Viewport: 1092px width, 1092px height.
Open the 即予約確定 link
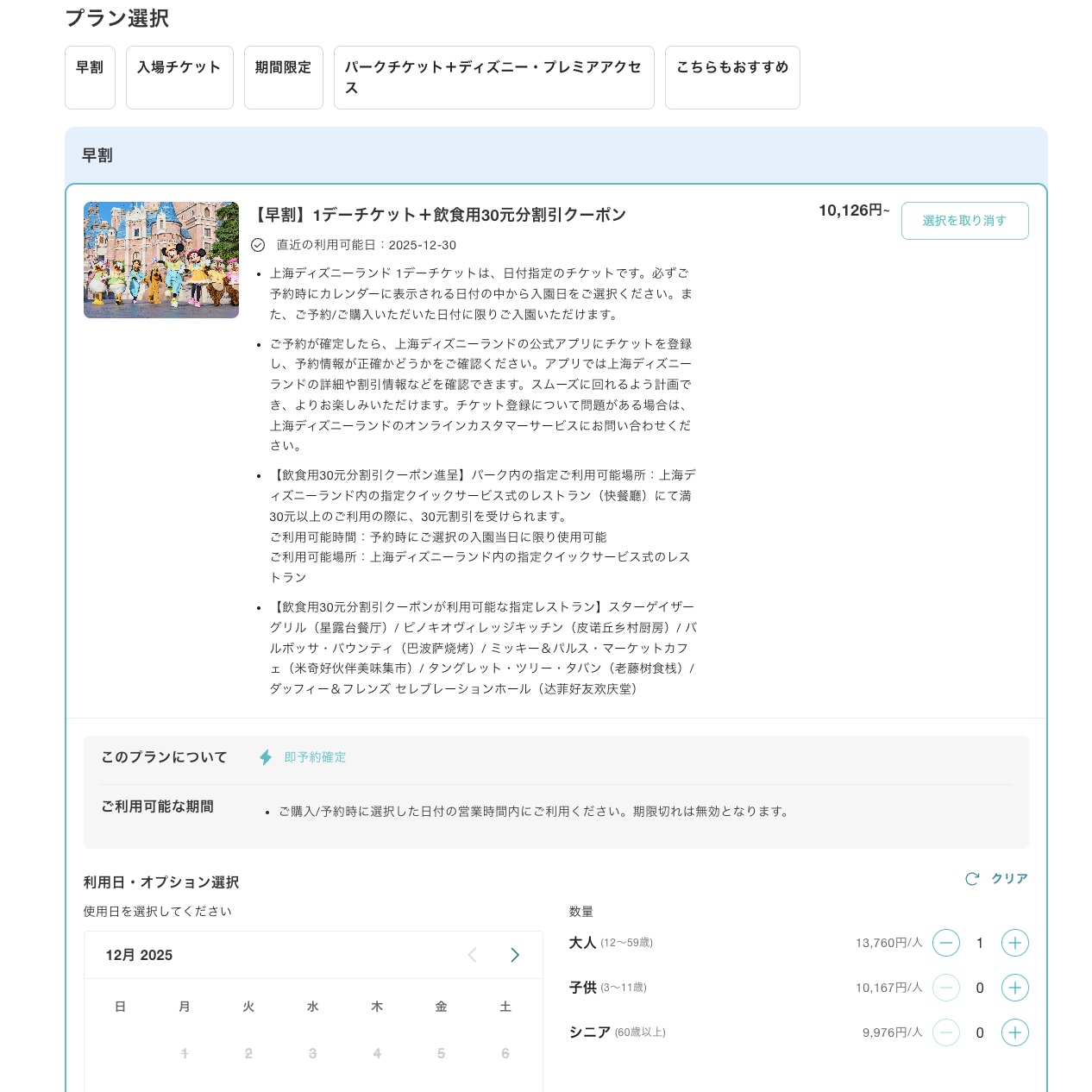click(x=312, y=756)
